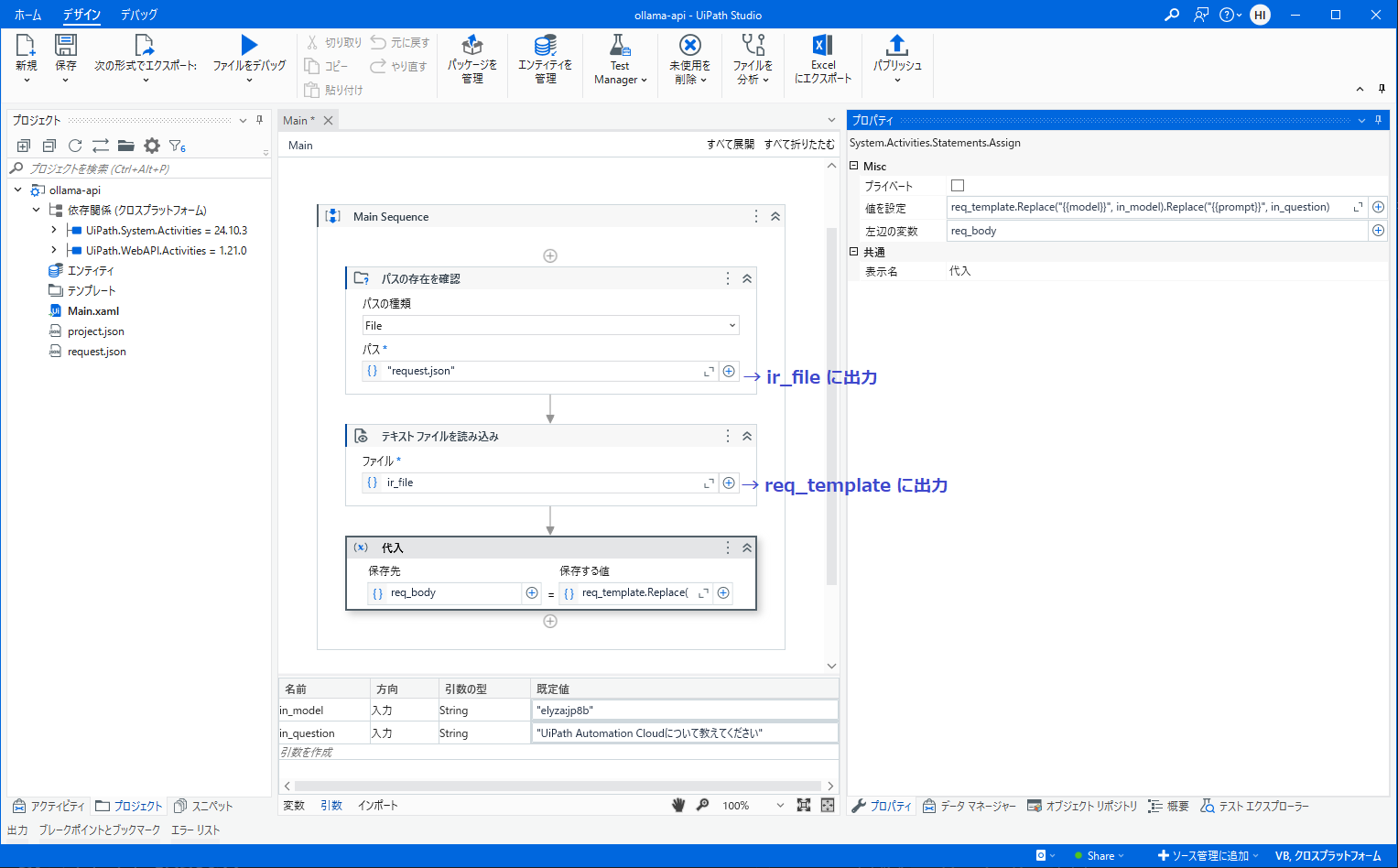1398x868 pixels.
Task: Click the 保存 (Save) icon
Action: [x=65, y=46]
